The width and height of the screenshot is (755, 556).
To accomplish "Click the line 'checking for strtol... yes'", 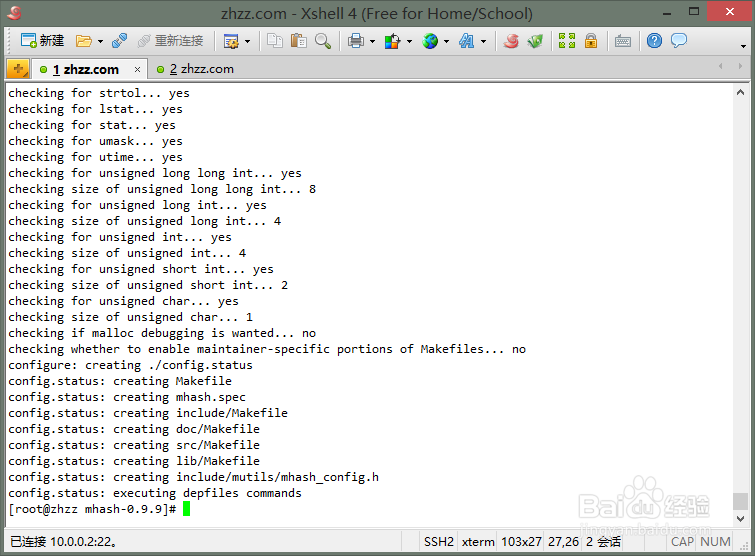I will (x=99, y=93).
